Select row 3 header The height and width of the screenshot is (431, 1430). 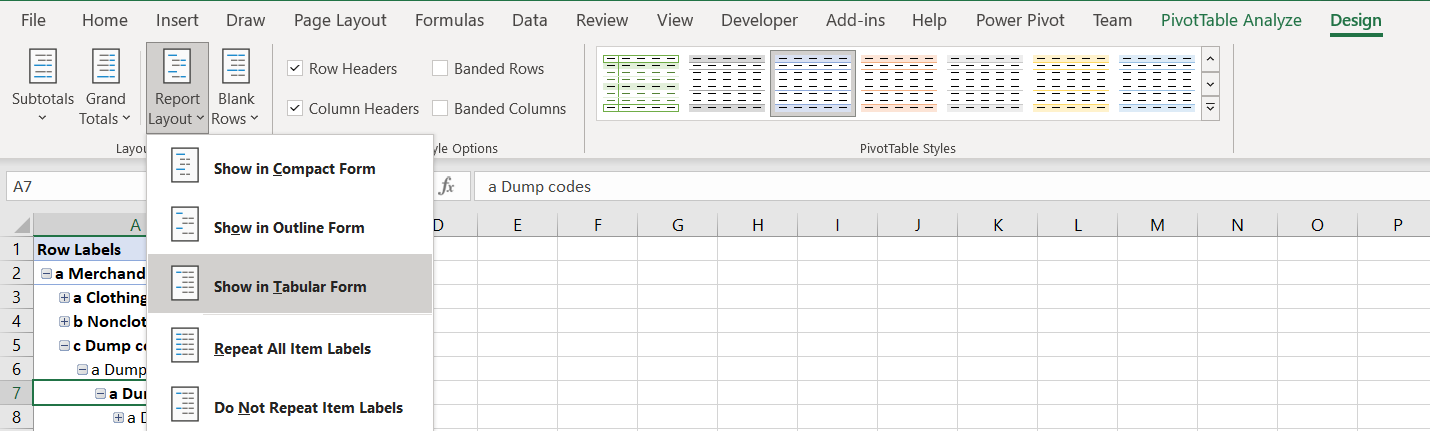click(x=16, y=297)
